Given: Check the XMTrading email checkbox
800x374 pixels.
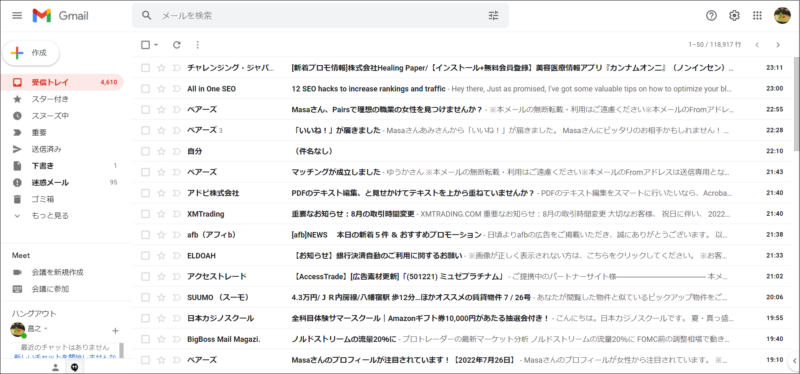Looking at the screenshot, I should point(145,214).
